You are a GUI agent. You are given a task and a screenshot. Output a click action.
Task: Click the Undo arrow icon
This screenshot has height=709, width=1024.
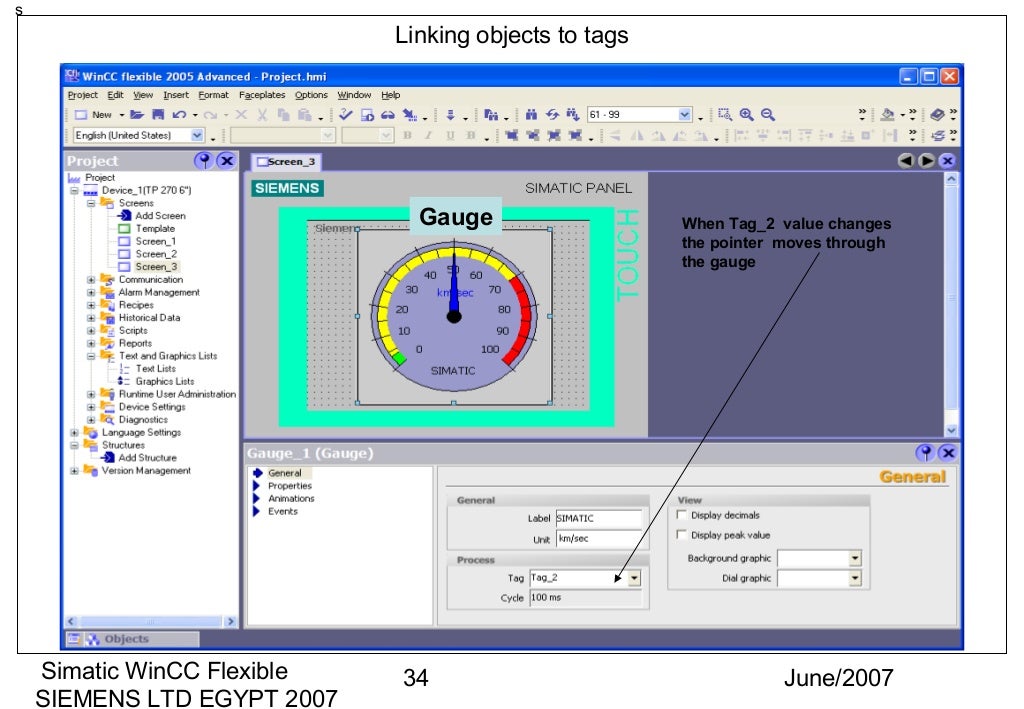180,115
